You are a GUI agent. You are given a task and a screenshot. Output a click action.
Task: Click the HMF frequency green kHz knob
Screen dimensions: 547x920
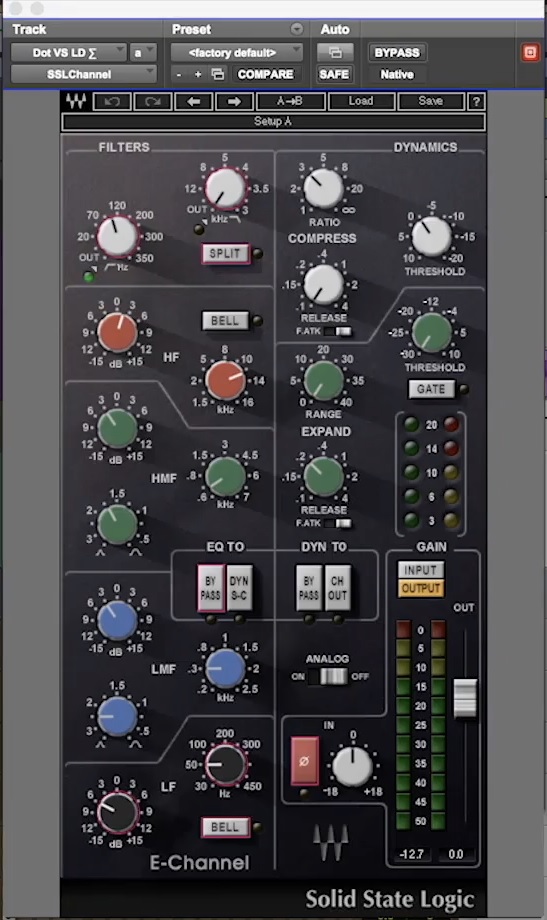tap(225, 476)
